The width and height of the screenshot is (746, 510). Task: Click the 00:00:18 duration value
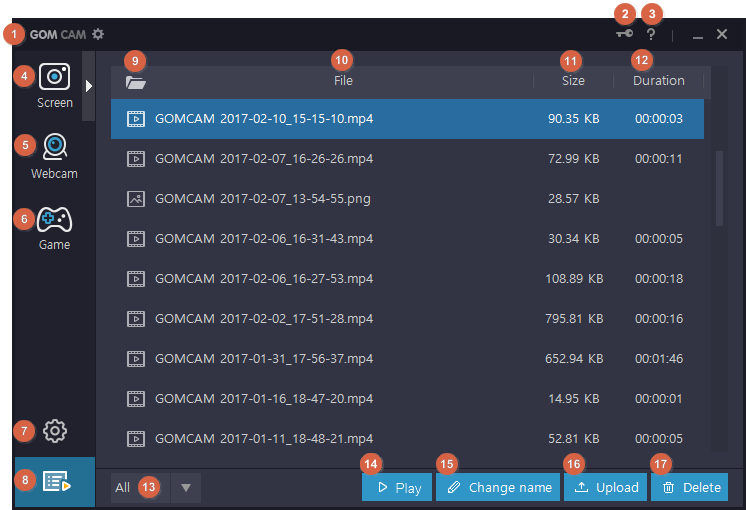coord(659,279)
